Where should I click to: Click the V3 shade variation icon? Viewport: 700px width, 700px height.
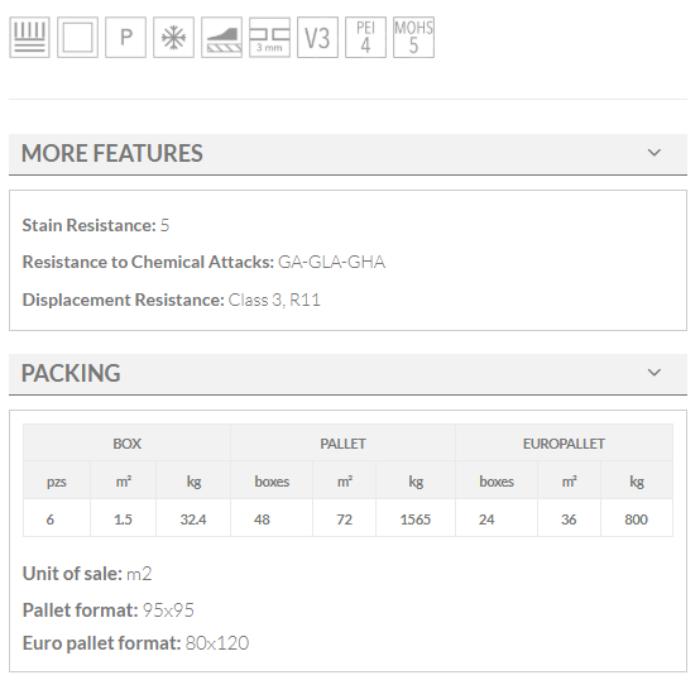pyautogui.click(x=317, y=39)
